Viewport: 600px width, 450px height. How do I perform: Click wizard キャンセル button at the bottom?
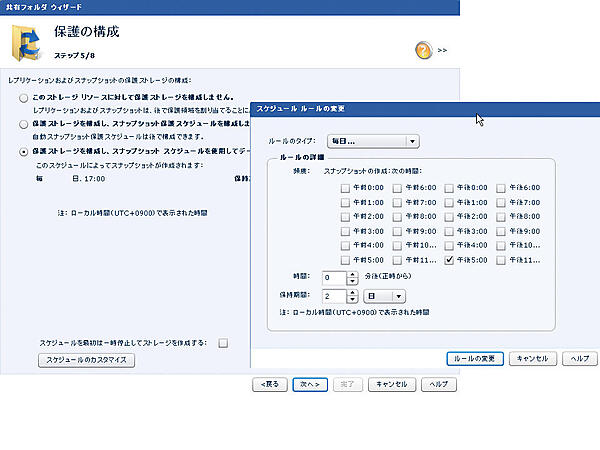392,384
